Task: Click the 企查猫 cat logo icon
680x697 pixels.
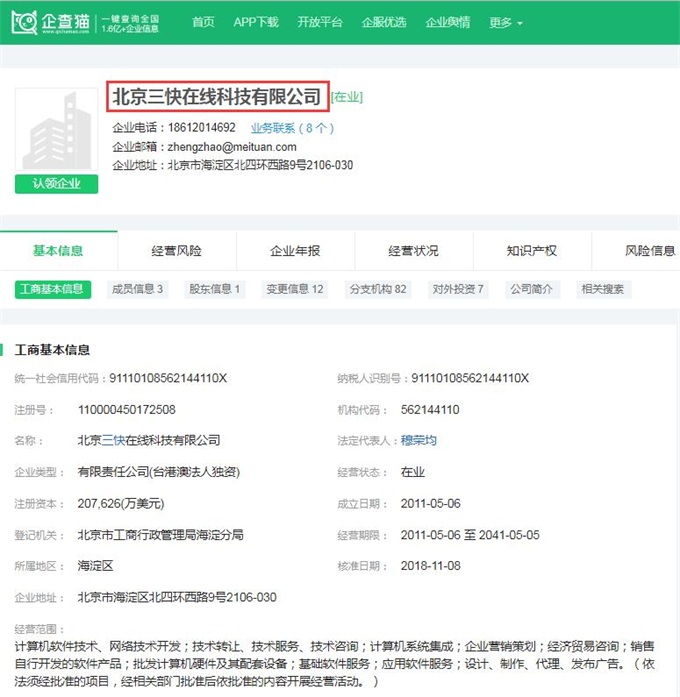Action: pyautogui.click(x=24, y=22)
